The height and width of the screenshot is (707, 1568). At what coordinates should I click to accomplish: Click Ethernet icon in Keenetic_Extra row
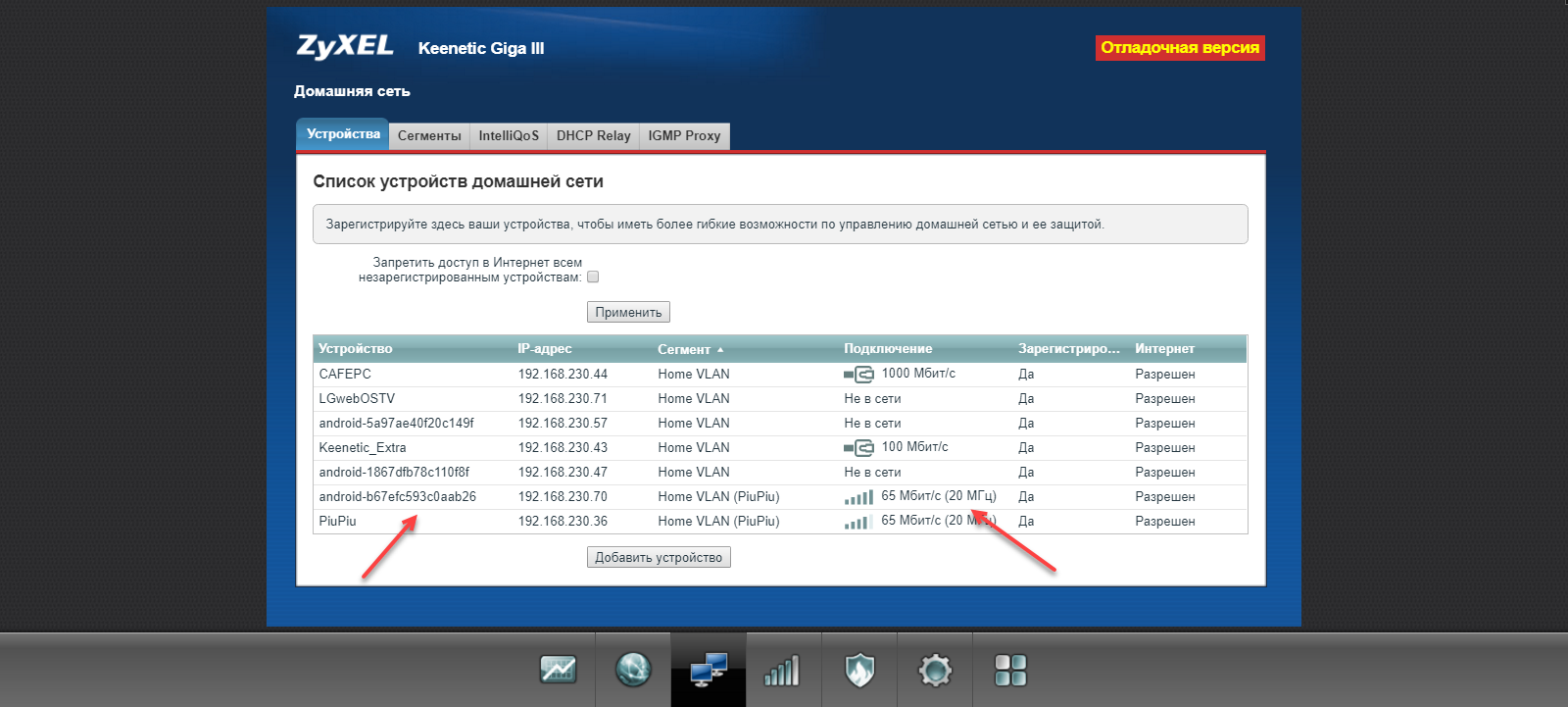[858, 448]
